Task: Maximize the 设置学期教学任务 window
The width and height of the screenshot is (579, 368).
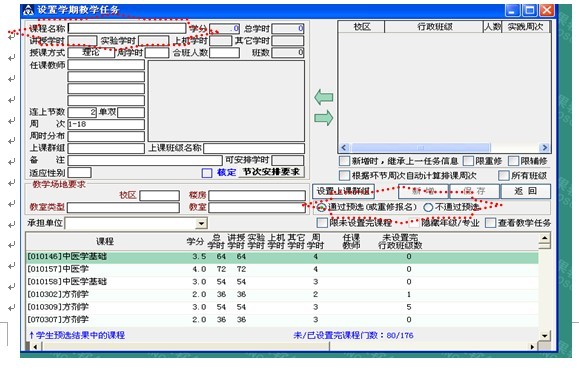Action: pos(530,10)
